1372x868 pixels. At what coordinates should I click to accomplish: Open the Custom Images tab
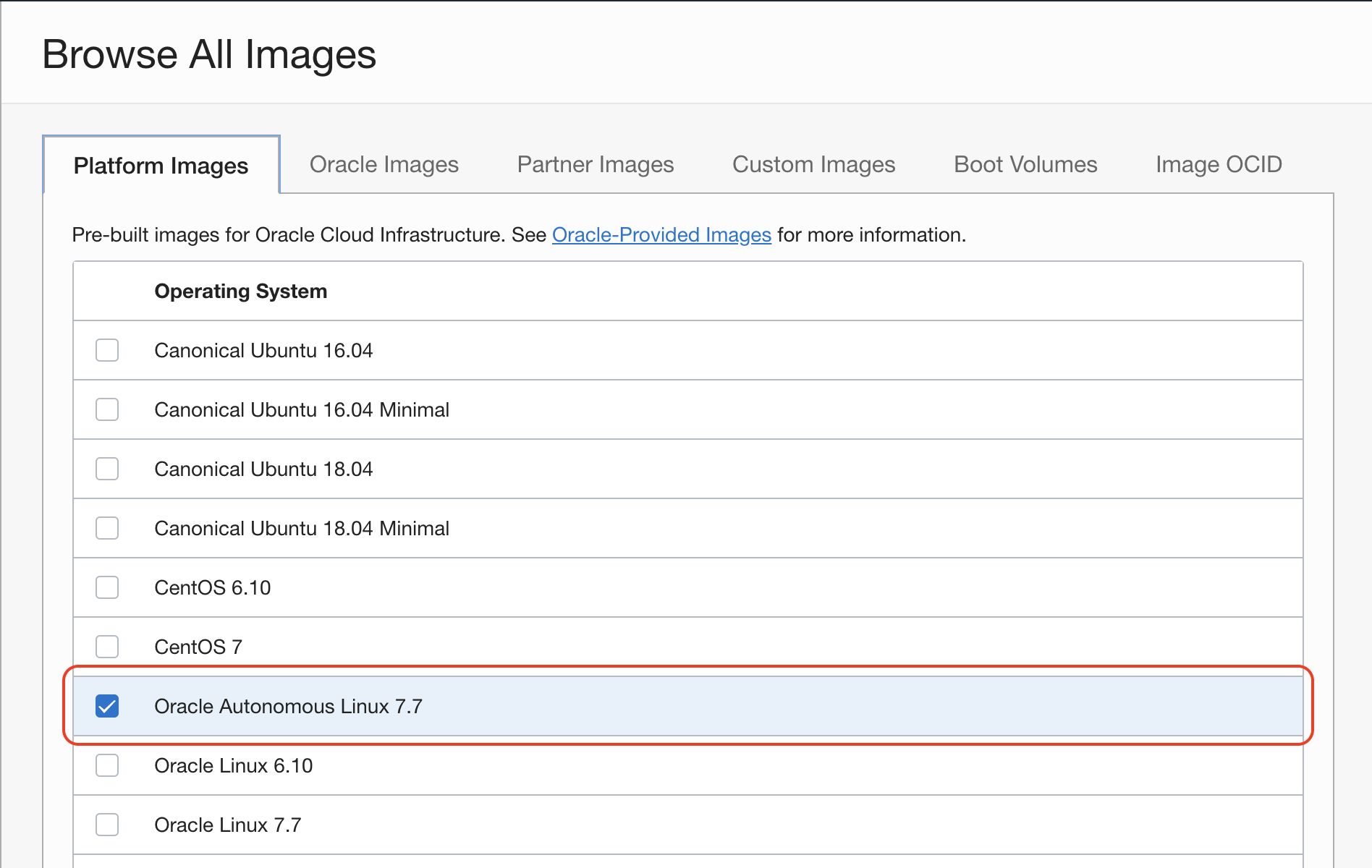[814, 164]
